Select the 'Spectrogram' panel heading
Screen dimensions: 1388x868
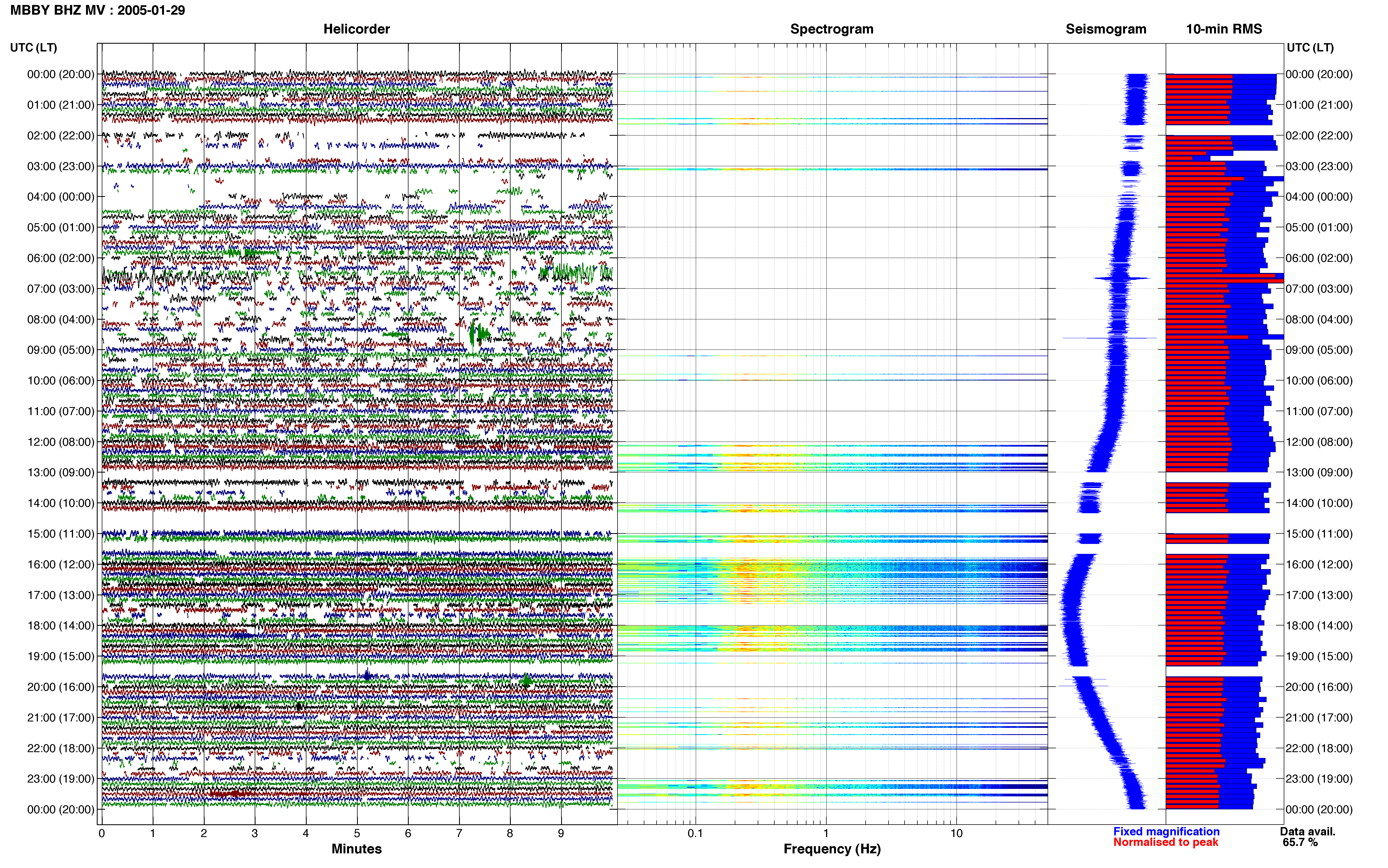click(832, 29)
